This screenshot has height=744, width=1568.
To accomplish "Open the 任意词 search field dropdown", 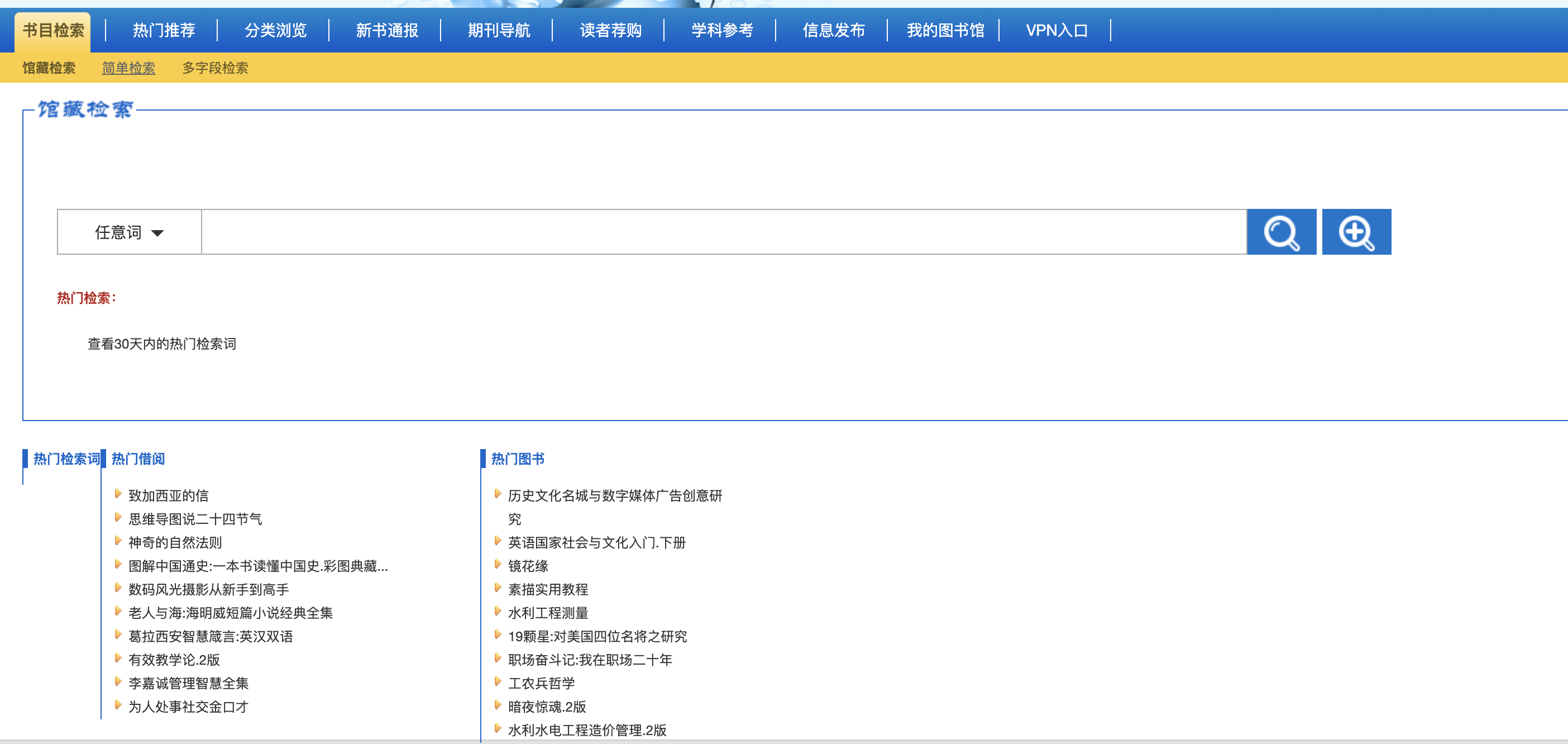I will click(129, 232).
